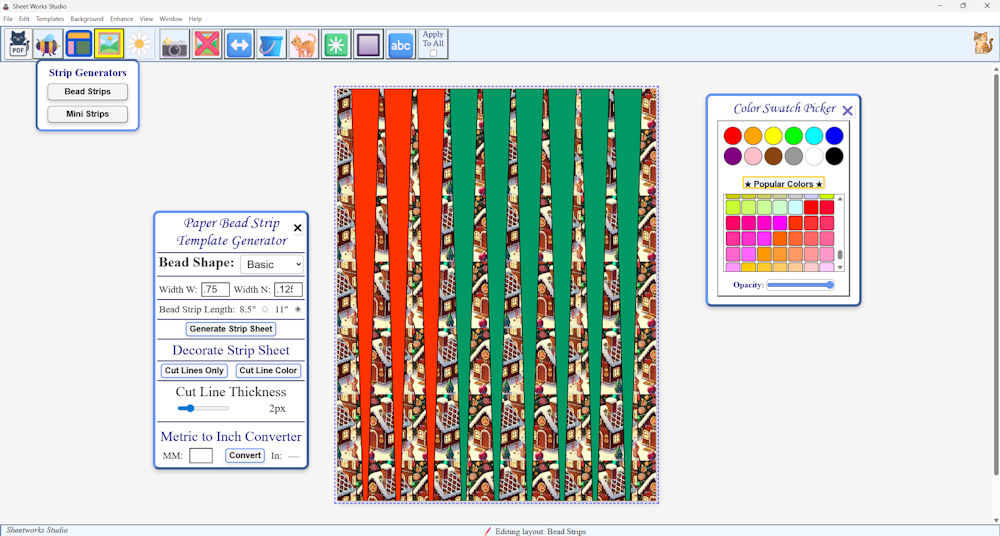Screen dimensions: 1000x536
Task: Click Generate Strip Sheet
Action: 231,329
